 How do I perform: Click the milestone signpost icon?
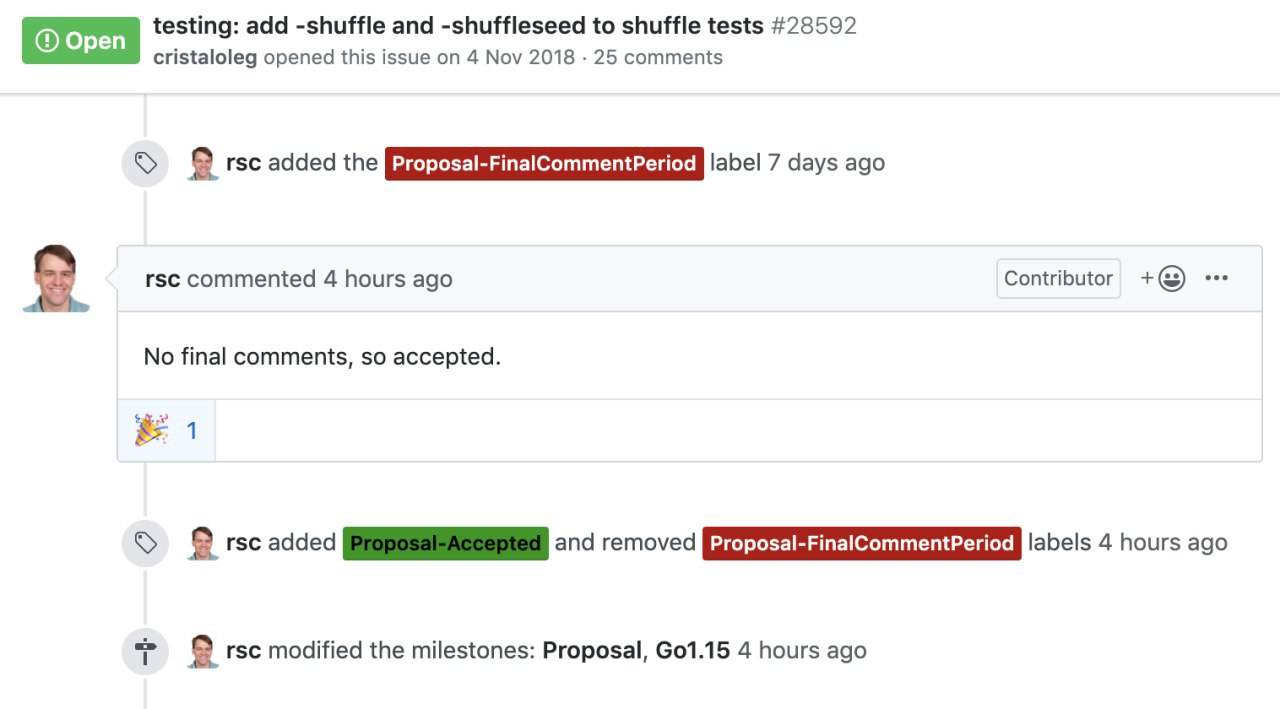pyautogui.click(x=146, y=651)
